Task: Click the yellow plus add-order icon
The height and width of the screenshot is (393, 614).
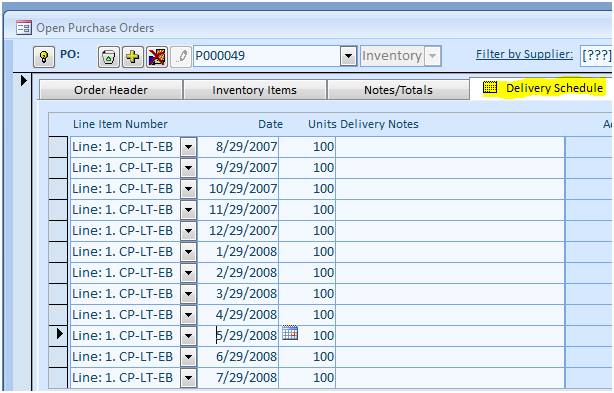Action: pyautogui.click(x=133, y=57)
